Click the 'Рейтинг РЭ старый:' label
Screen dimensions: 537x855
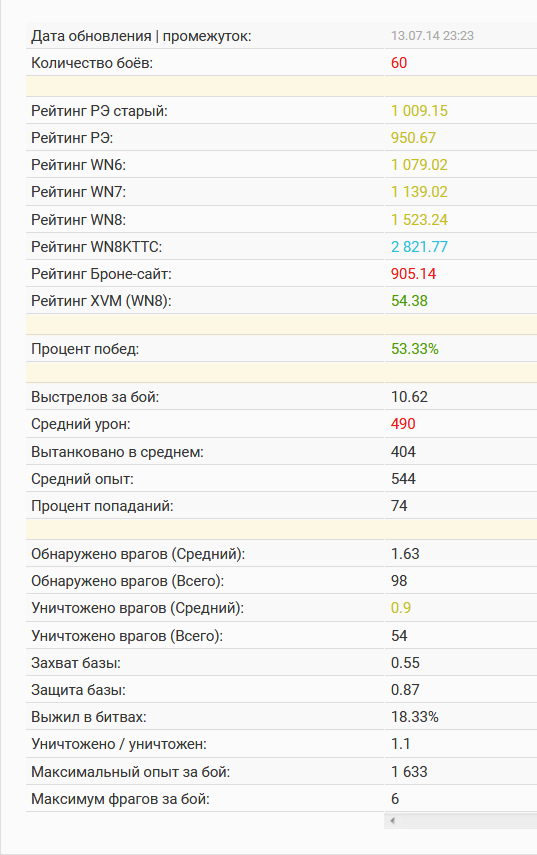pyautogui.click(x=99, y=111)
